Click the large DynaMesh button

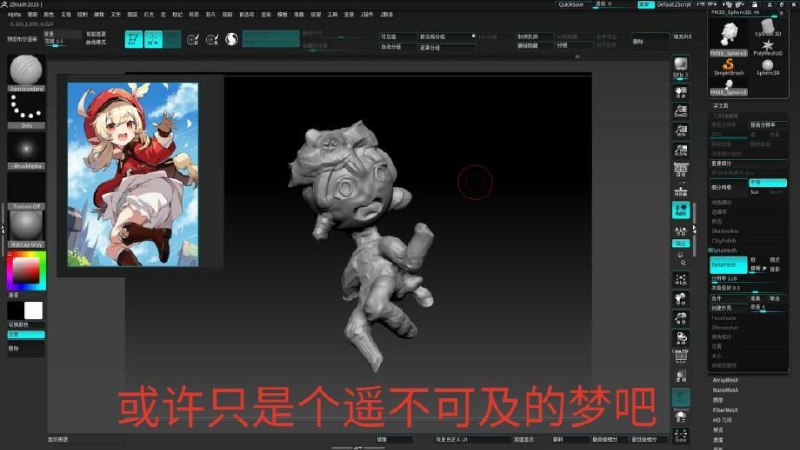click(729, 265)
